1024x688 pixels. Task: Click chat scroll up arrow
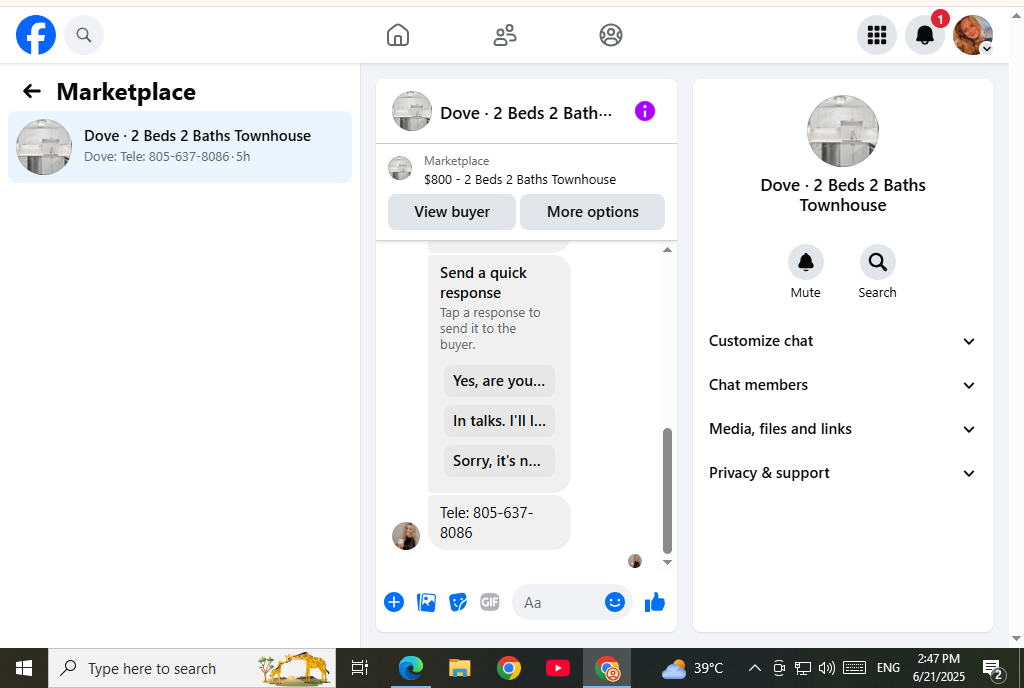667,250
